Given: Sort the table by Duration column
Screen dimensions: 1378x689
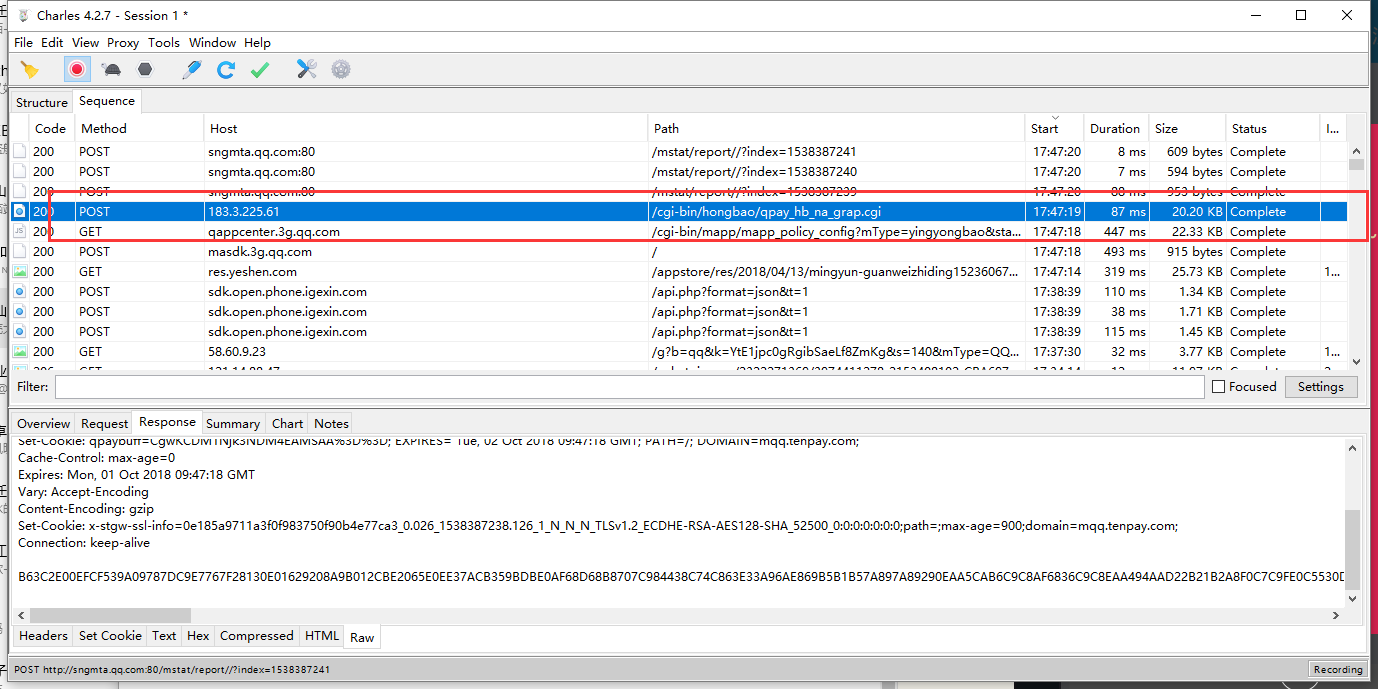Looking at the screenshot, I should 1116,128.
